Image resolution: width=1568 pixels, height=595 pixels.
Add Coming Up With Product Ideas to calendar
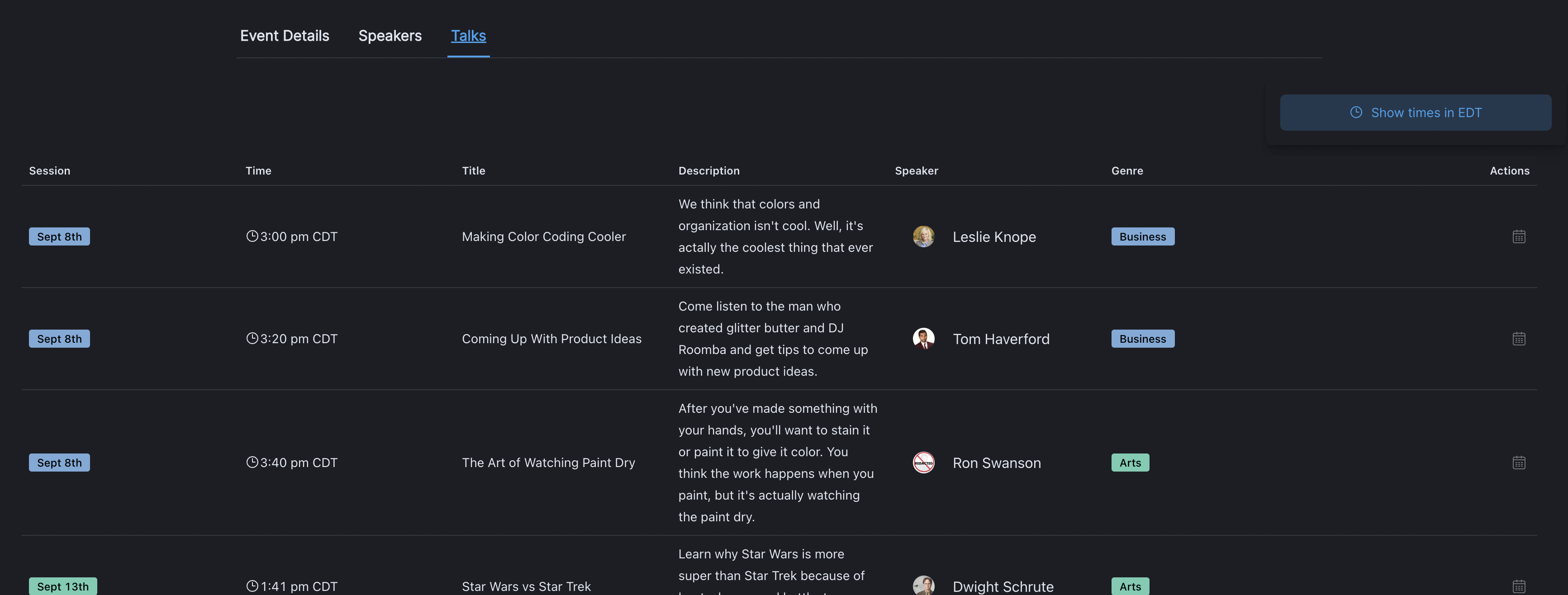1519,339
